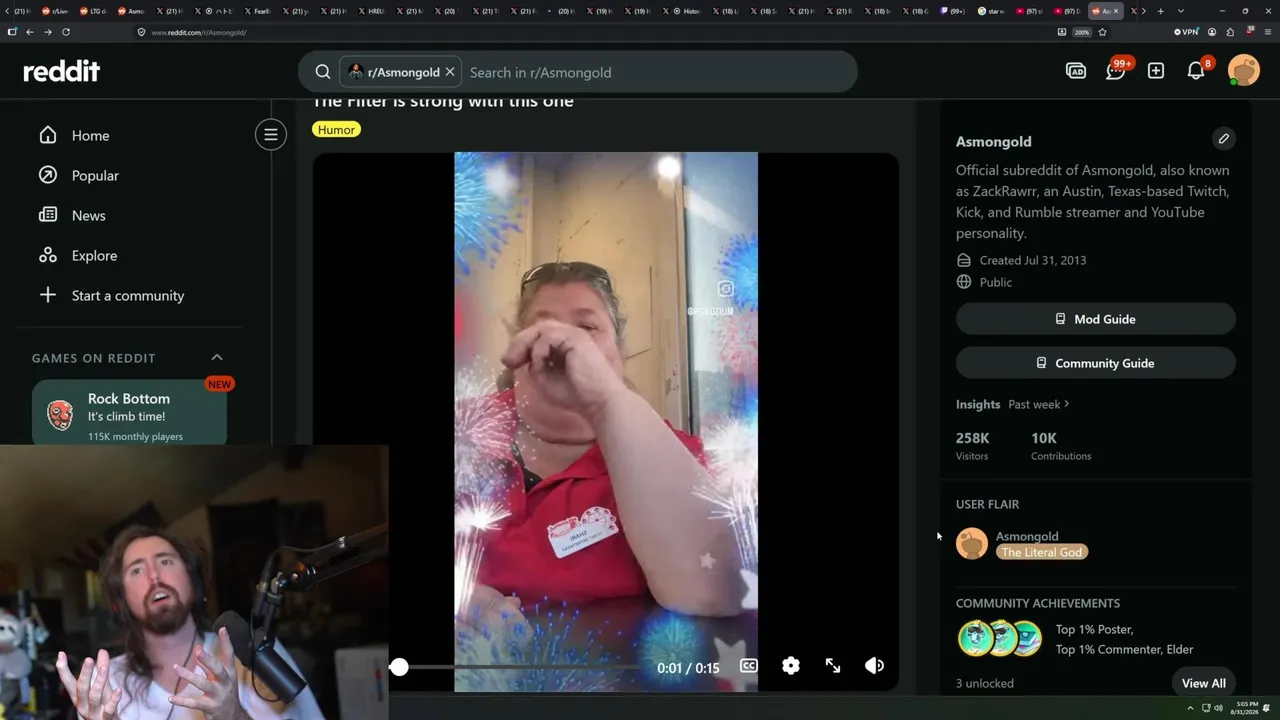1280x720 pixels.
Task: Click the Humor post flair
Action: tap(336, 129)
